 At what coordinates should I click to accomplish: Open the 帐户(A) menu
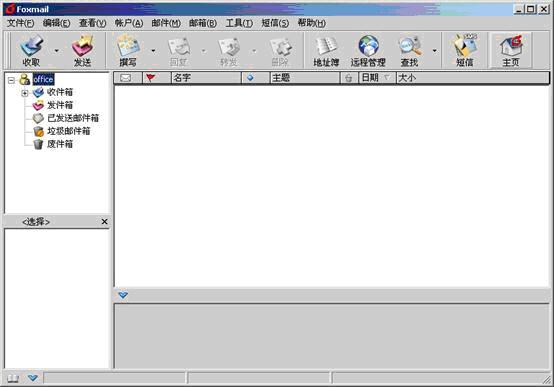click(129, 23)
